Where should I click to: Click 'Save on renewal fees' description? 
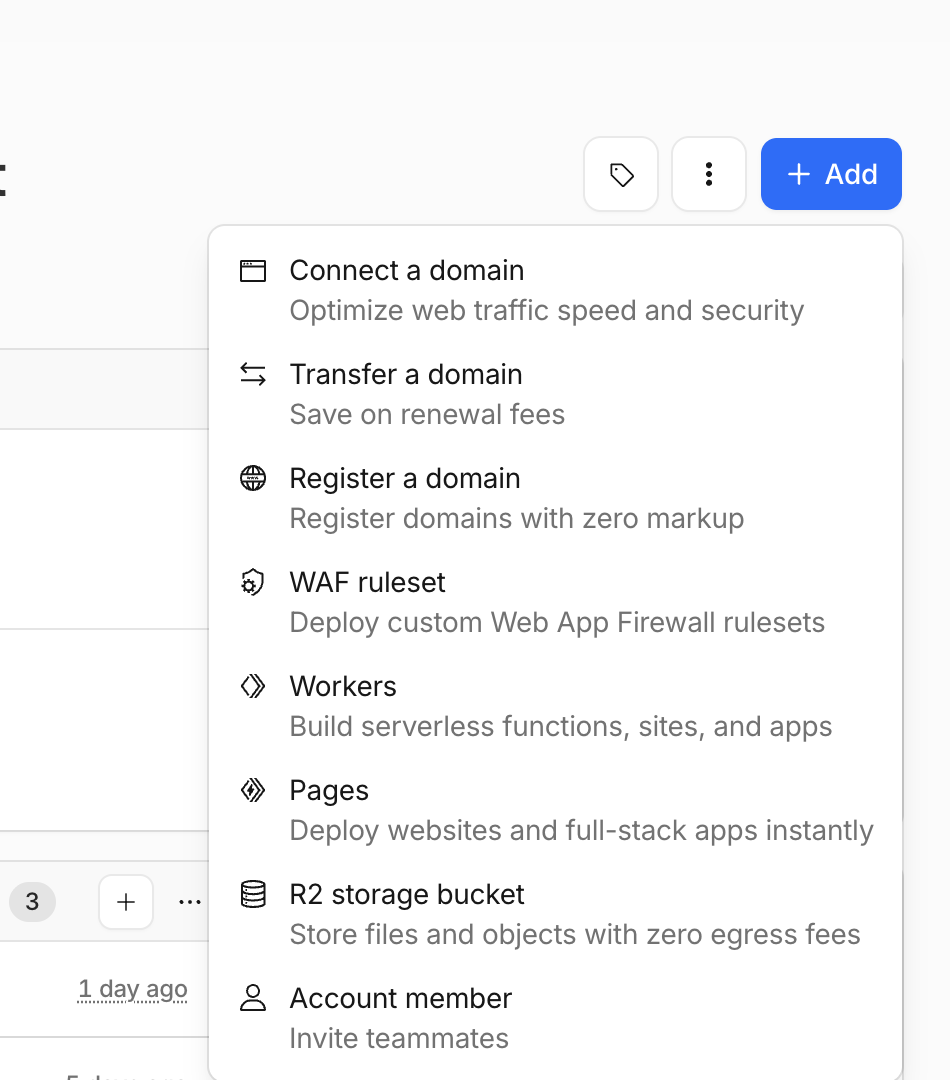427,415
